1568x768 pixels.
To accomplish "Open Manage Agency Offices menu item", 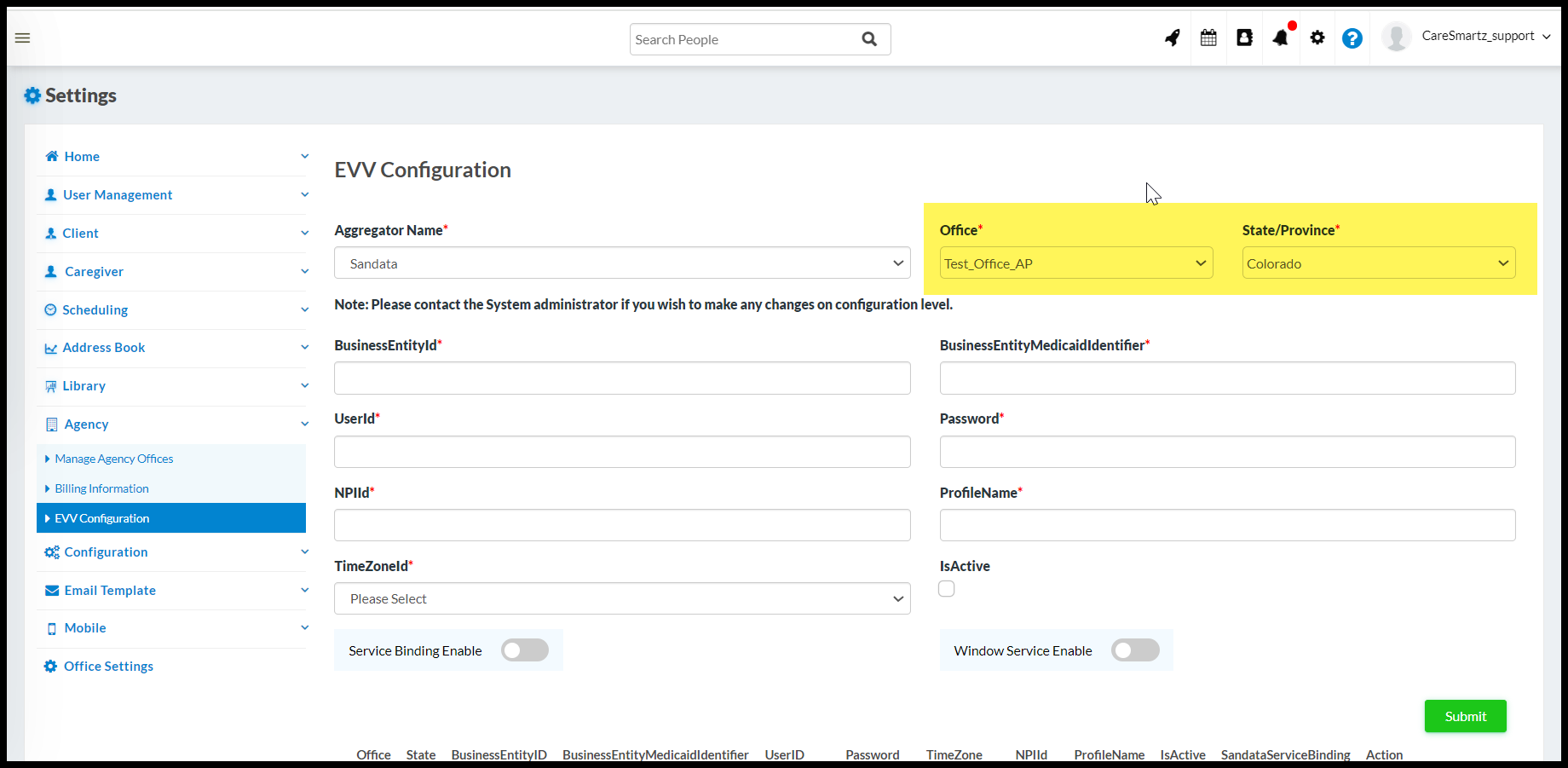I will point(114,459).
